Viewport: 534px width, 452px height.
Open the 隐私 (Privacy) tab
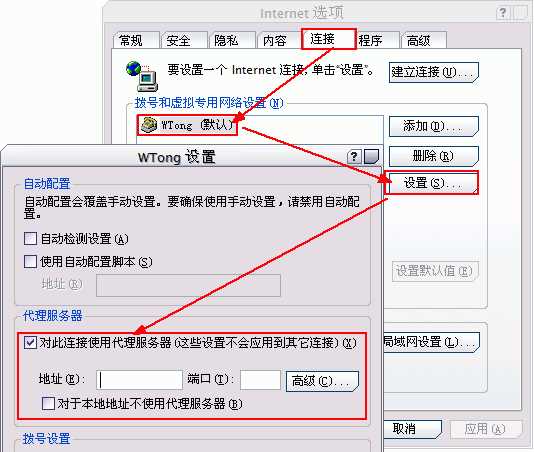point(232,40)
